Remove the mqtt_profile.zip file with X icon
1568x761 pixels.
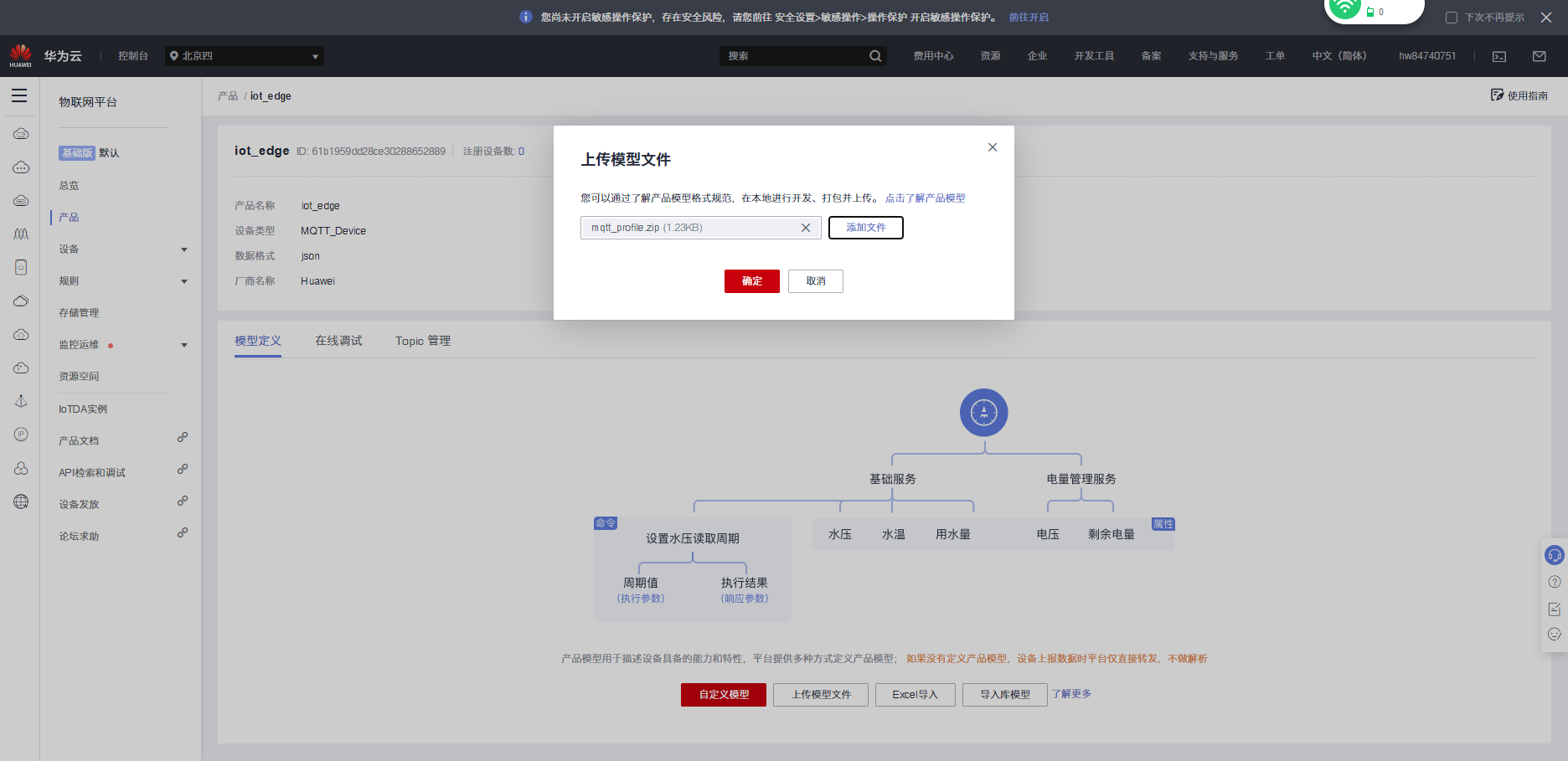[806, 228]
